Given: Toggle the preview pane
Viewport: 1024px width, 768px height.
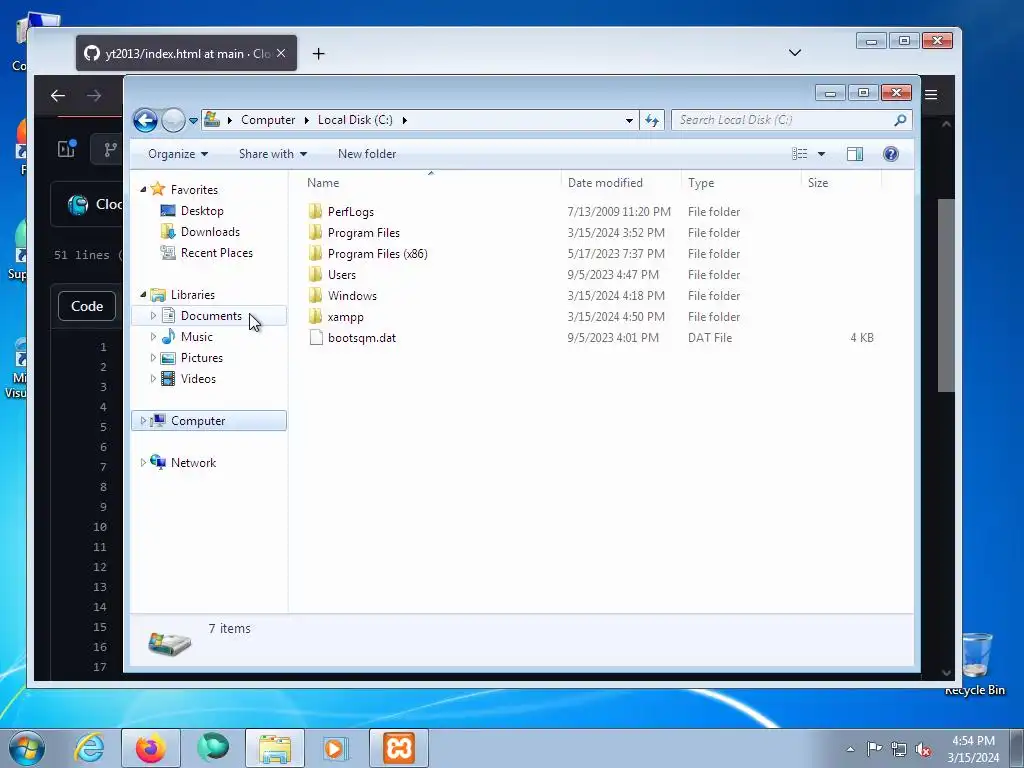Looking at the screenshot, I should coord(855,154).
